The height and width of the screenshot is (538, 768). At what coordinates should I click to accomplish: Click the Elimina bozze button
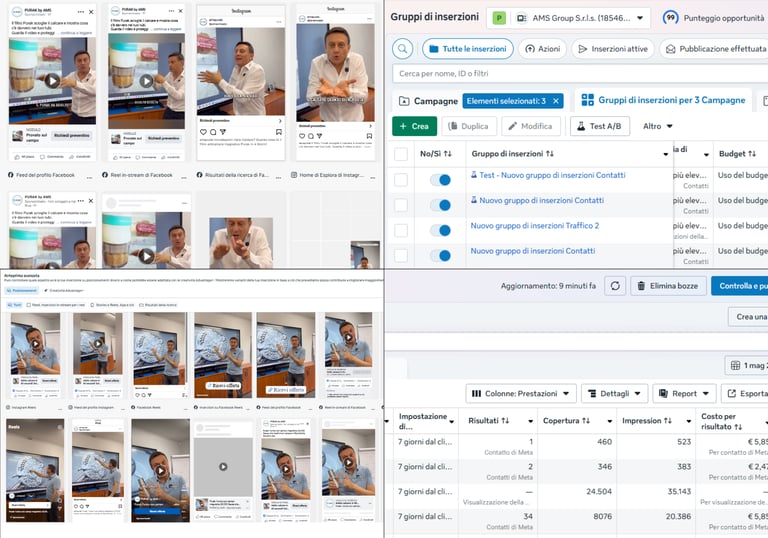click(x=668, y=286)
